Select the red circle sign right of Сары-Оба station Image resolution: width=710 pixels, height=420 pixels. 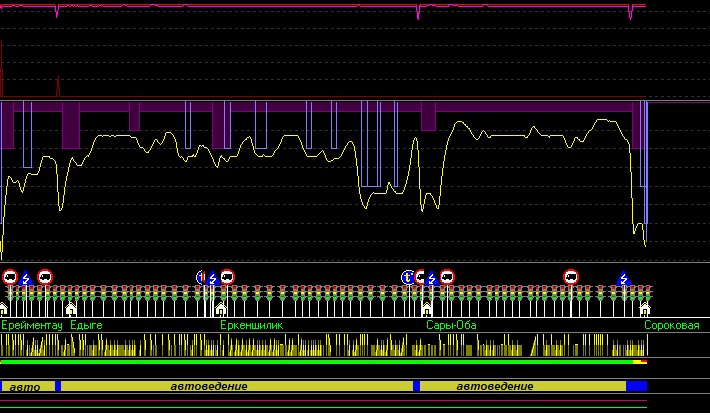click(447, 277)
